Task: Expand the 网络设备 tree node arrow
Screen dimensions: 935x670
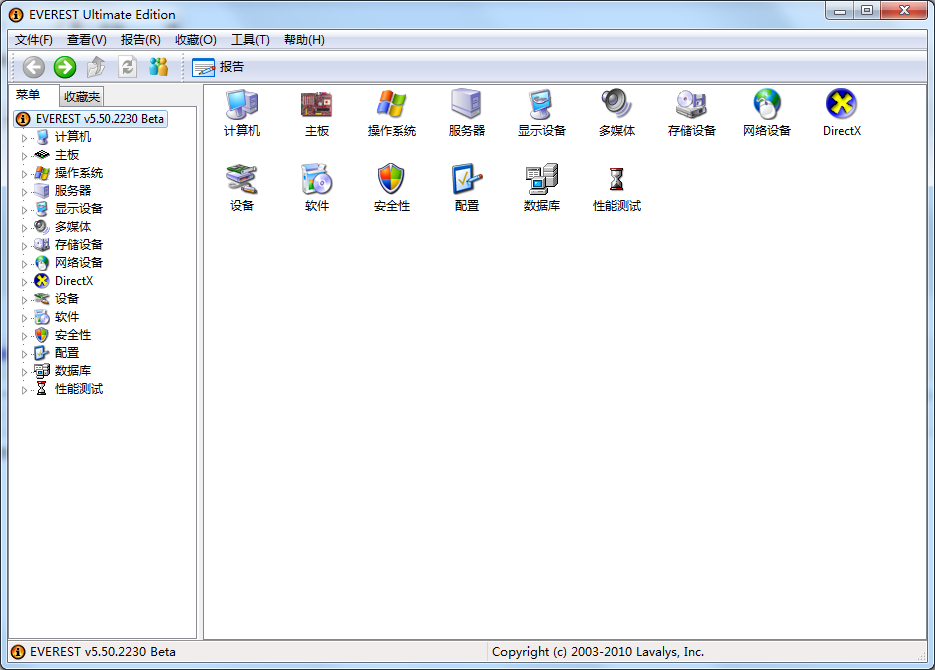Action: (x=25, y=263)
